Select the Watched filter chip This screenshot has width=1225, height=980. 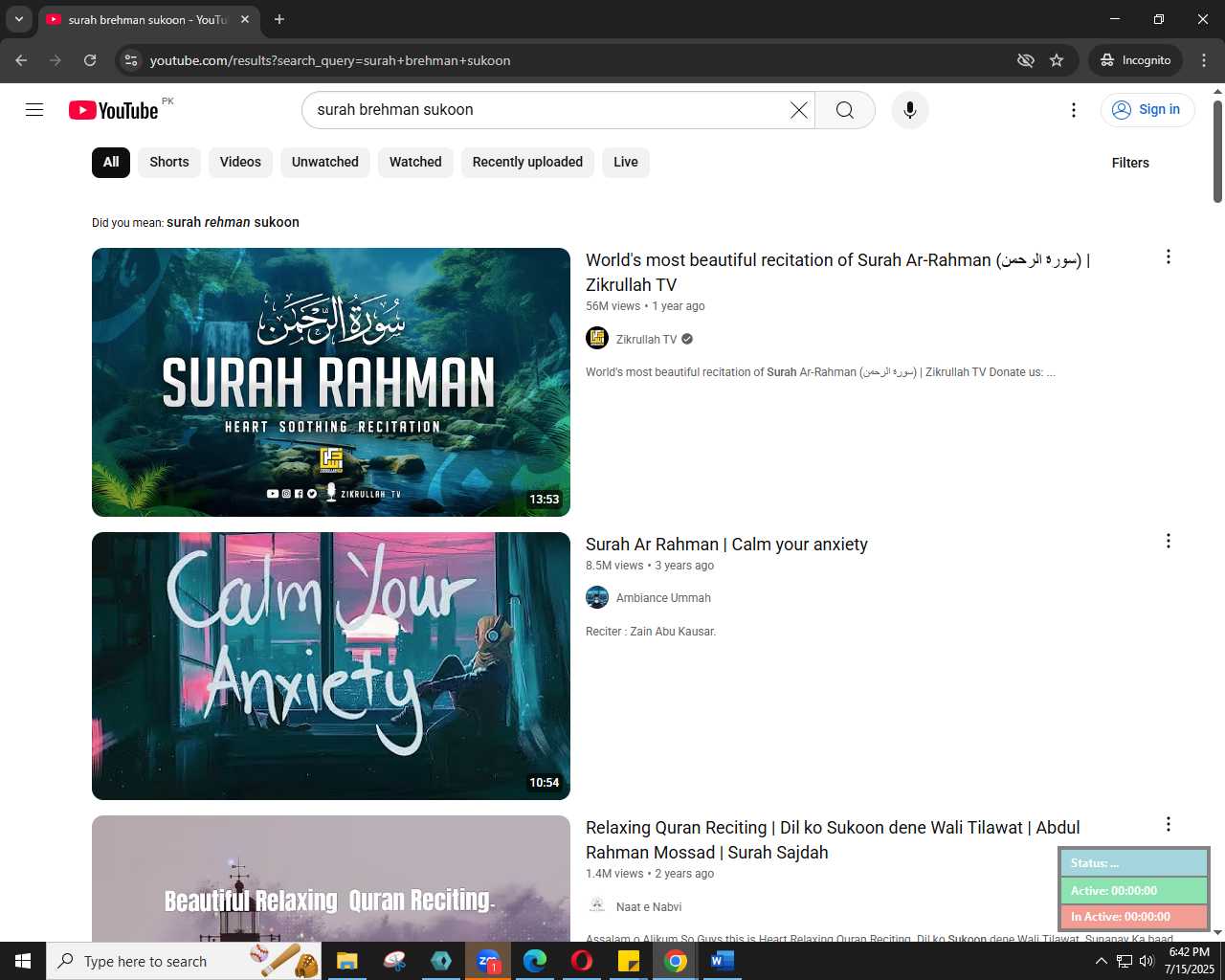pos(415,162)
